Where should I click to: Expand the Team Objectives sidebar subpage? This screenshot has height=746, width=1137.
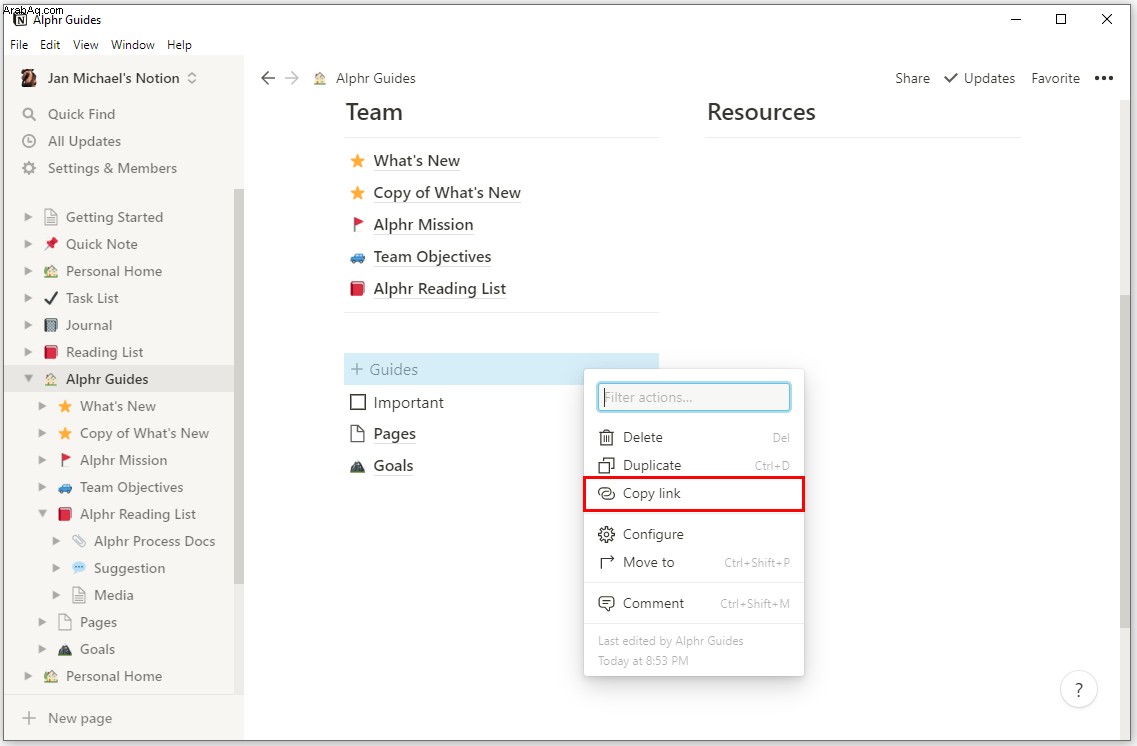click(x=42, y=487)
